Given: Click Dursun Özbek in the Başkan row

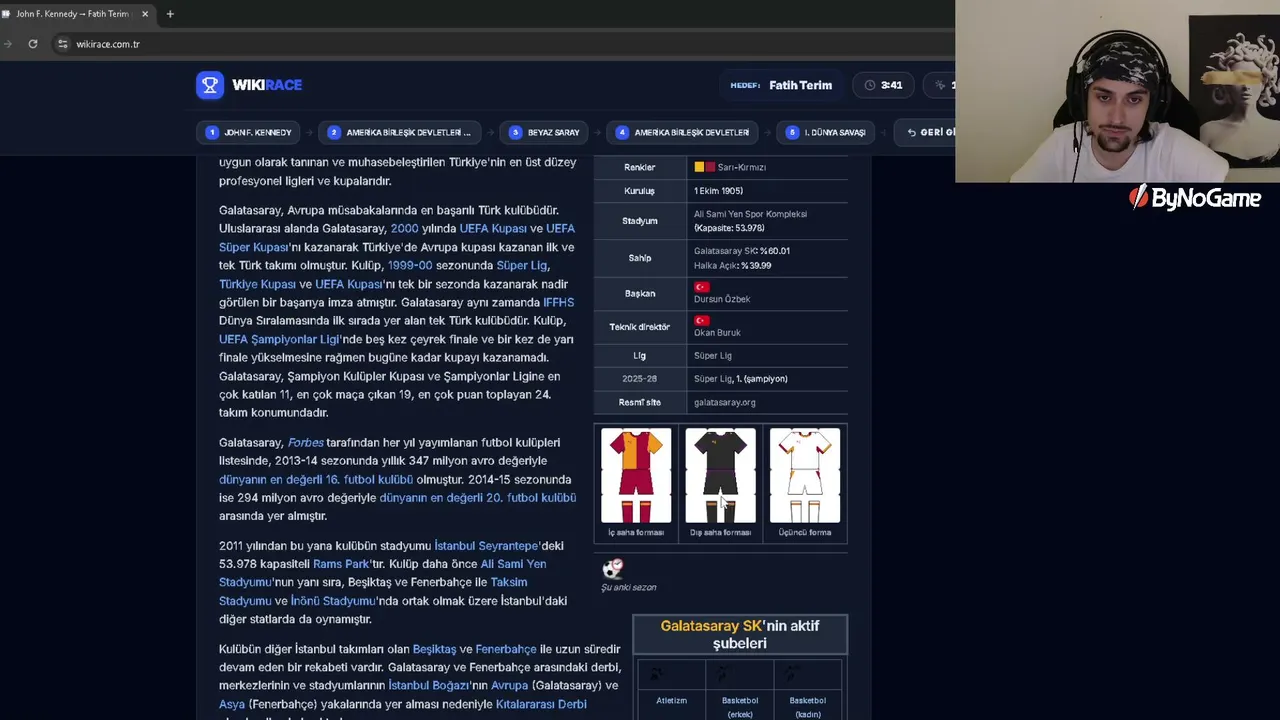Looking at the screenshot, I should 722,299.
